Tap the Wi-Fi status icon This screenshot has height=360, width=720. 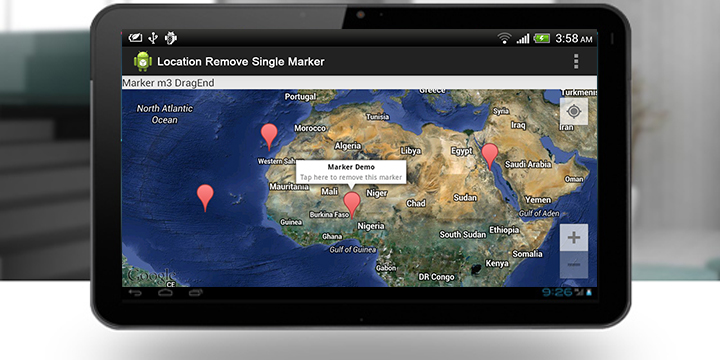(504, 39)
